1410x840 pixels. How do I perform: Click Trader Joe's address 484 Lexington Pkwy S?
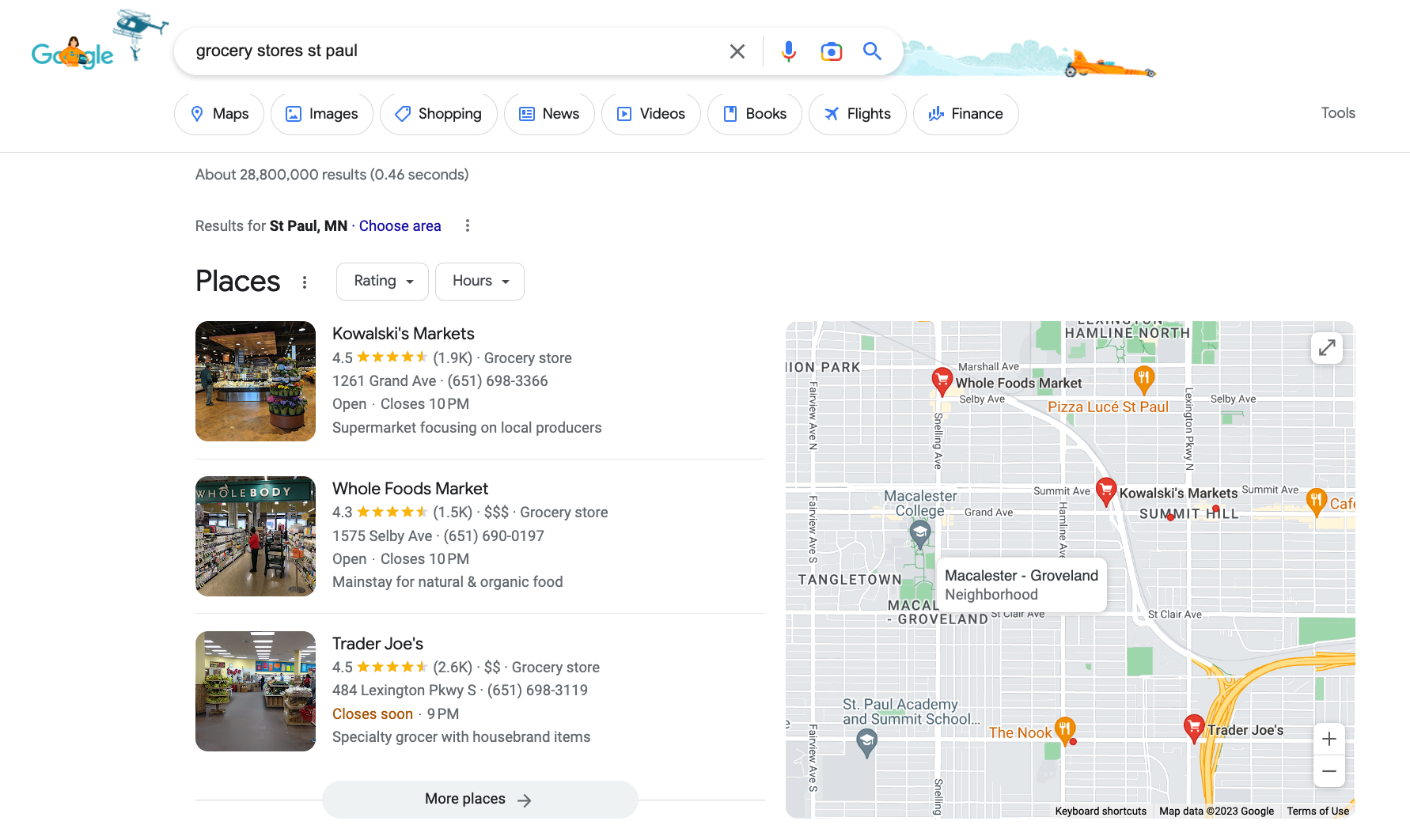(x=404, y=691)
